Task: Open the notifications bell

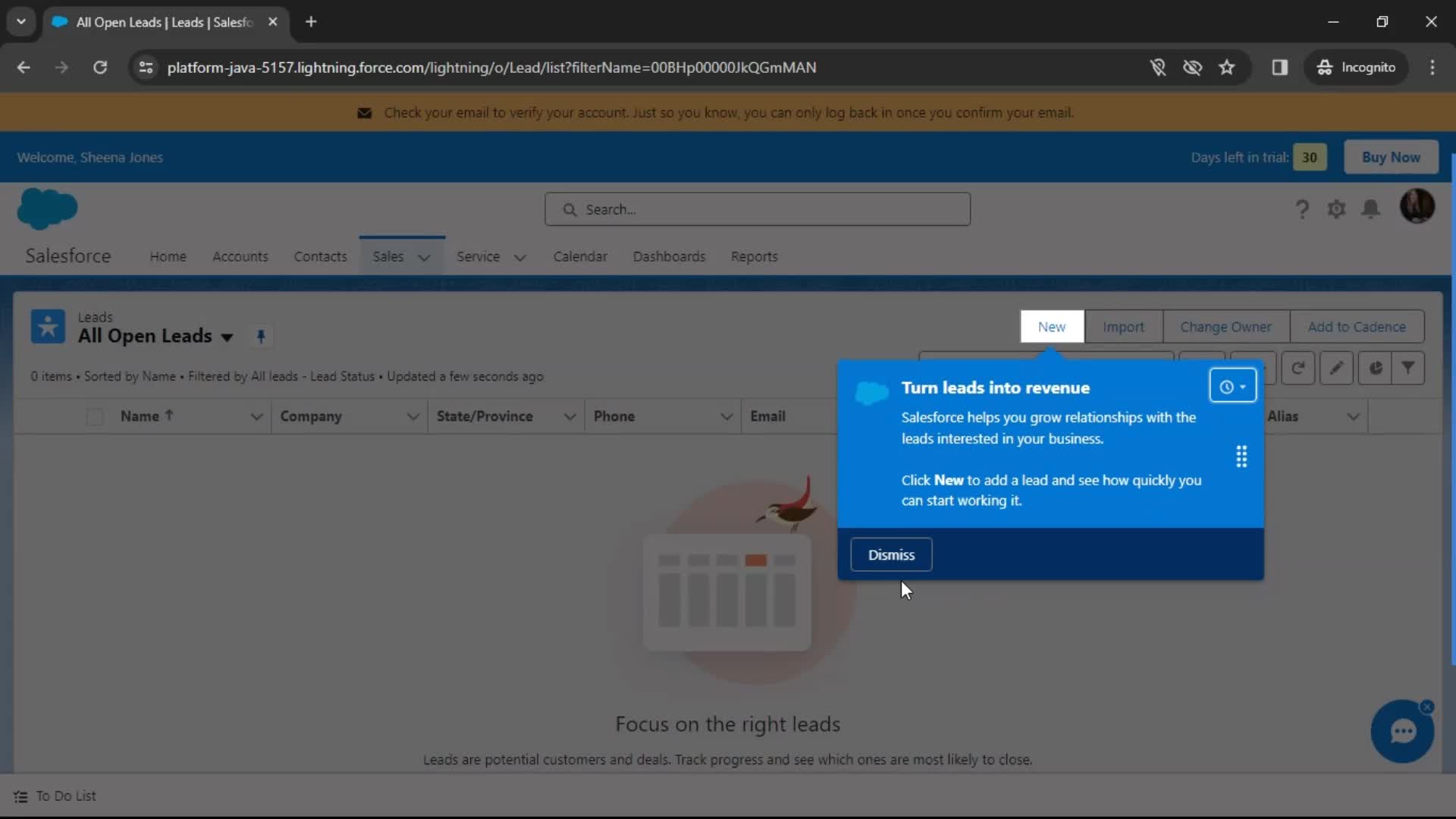Action: coord(1370,209)
